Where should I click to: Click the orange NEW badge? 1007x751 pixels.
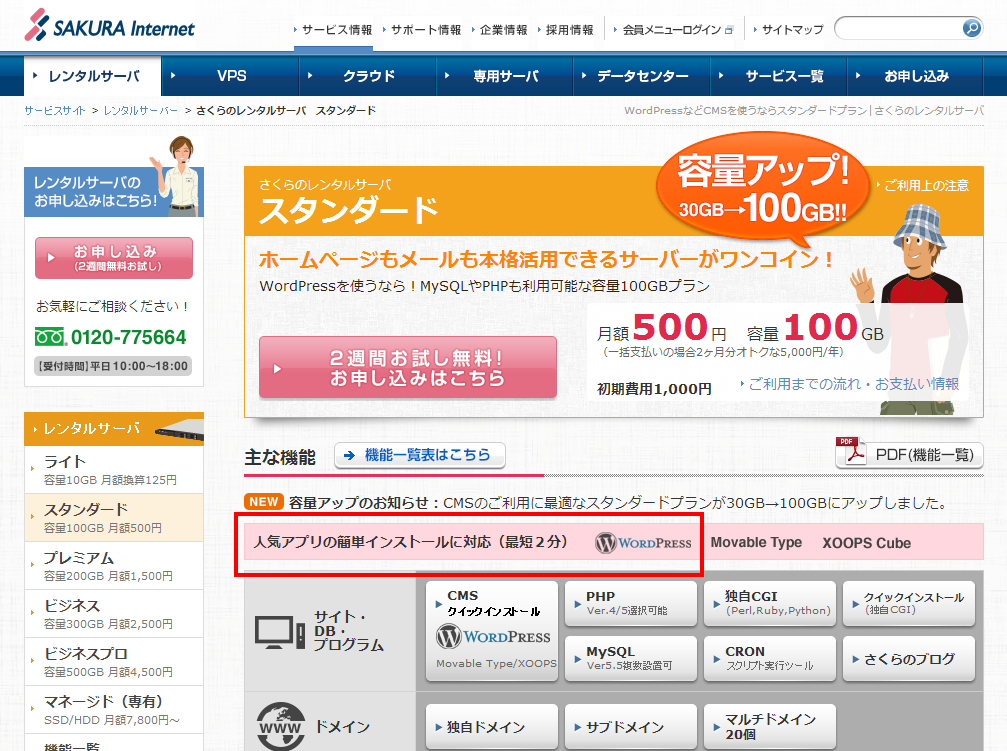tap(264, 502)
